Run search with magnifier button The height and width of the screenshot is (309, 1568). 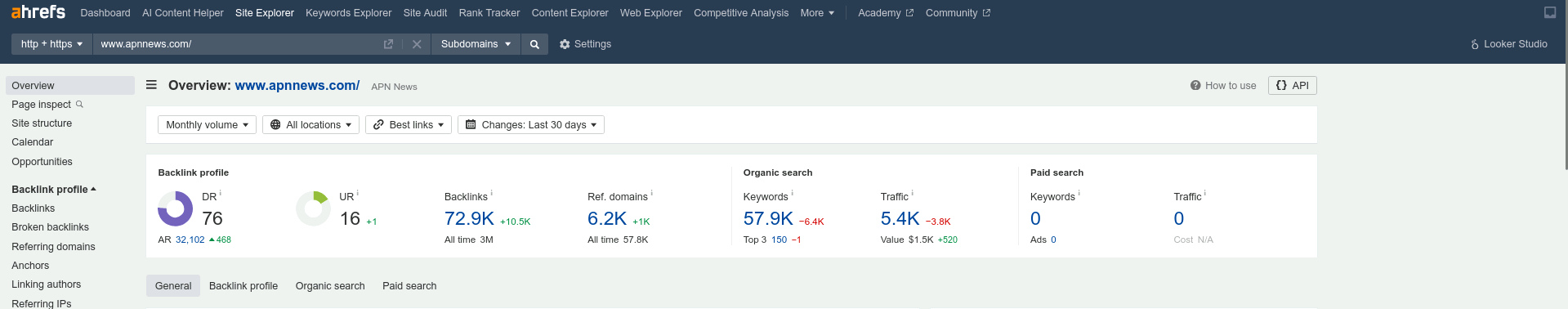tap(534, 44)
